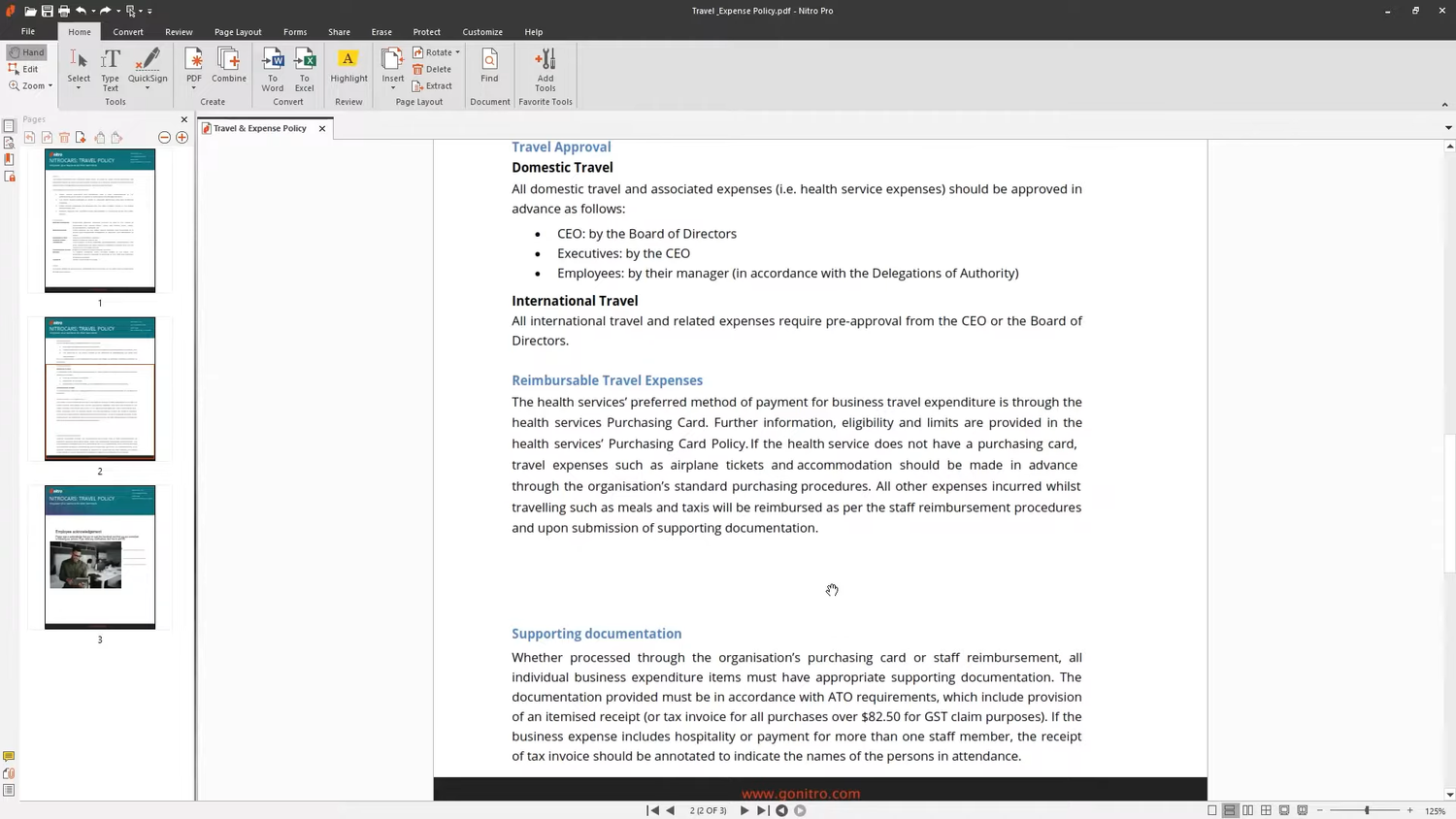
Task: Save the document with the floppy disk icon
Action: [47, 11]
